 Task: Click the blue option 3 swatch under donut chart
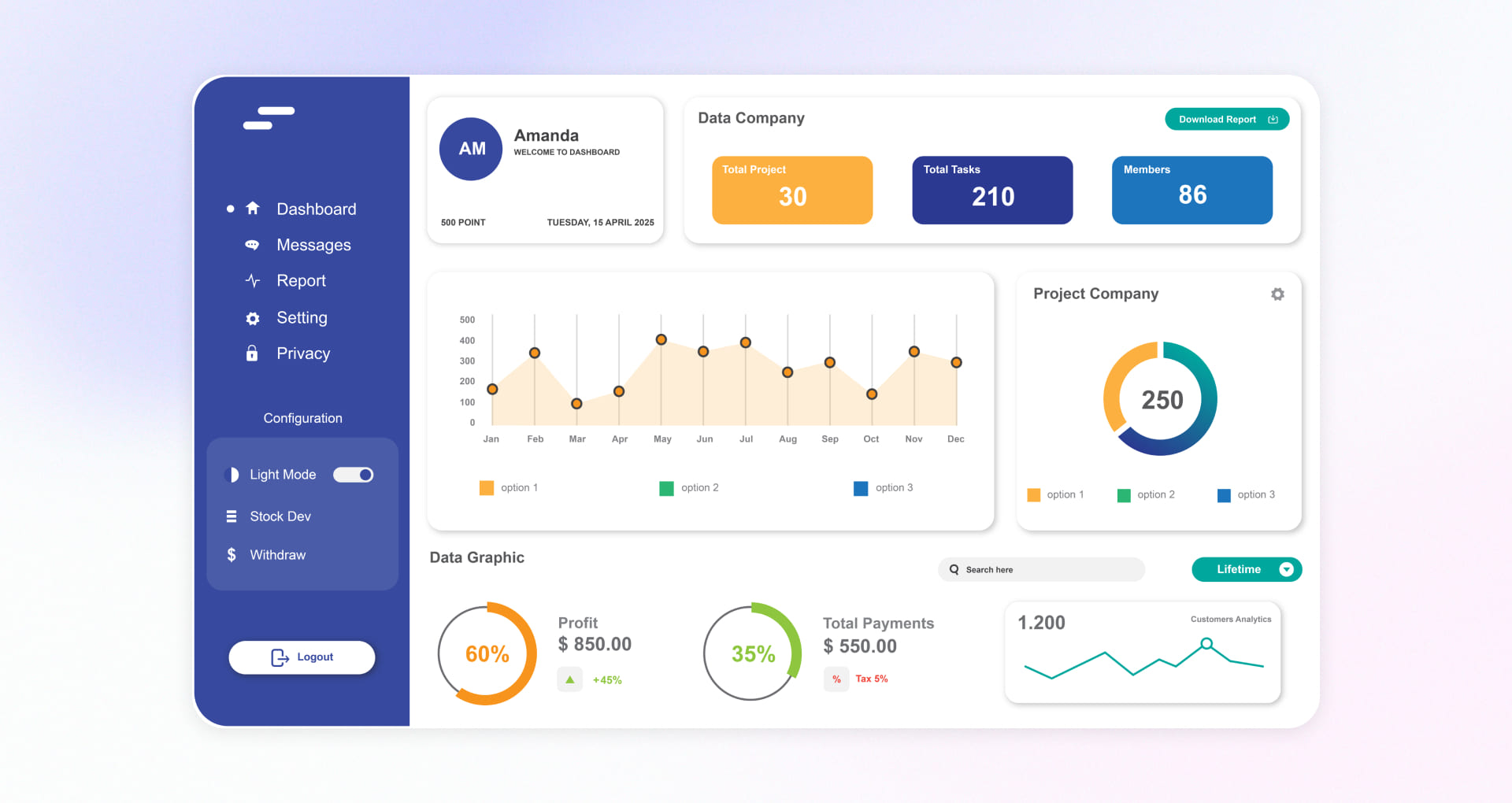pos(1224,495)
